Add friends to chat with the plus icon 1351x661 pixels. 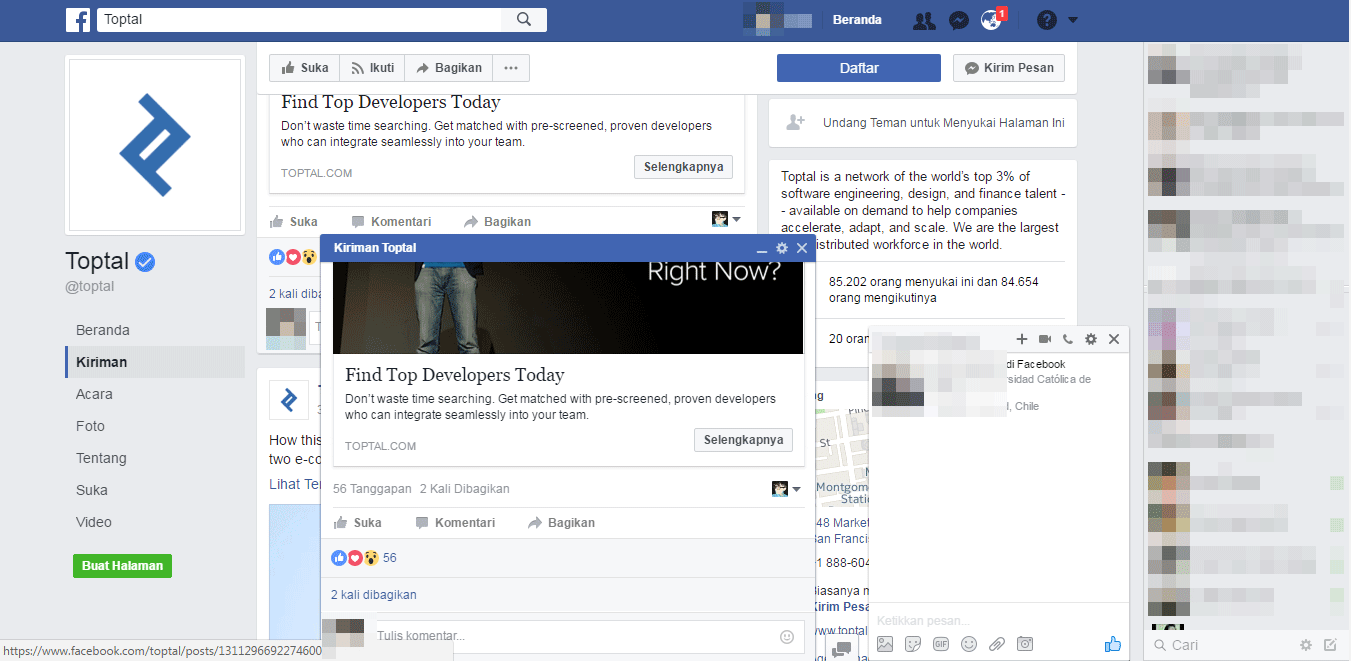point(1021,340)
